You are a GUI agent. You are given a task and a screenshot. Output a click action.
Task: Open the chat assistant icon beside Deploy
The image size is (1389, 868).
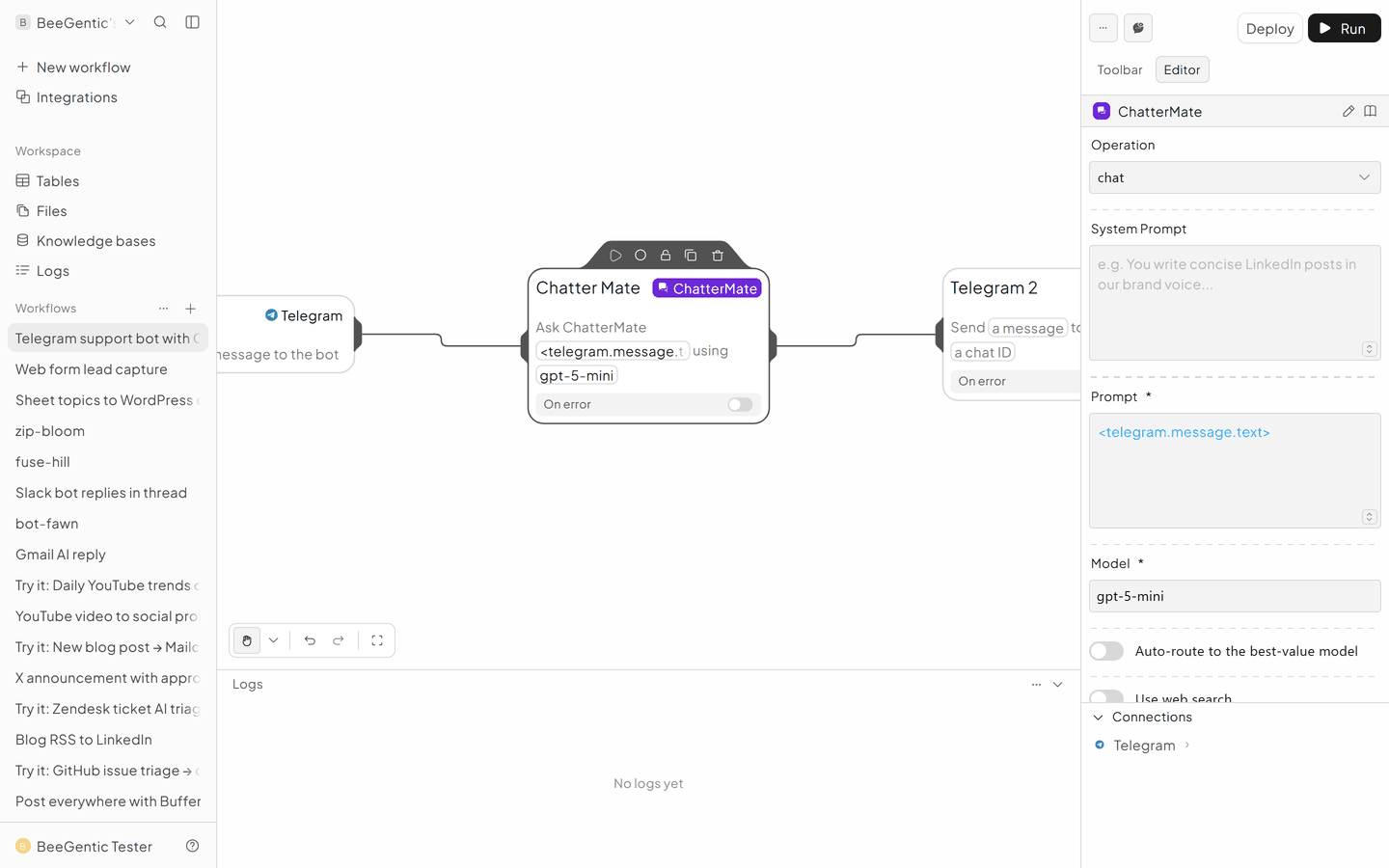(1138, 28)
